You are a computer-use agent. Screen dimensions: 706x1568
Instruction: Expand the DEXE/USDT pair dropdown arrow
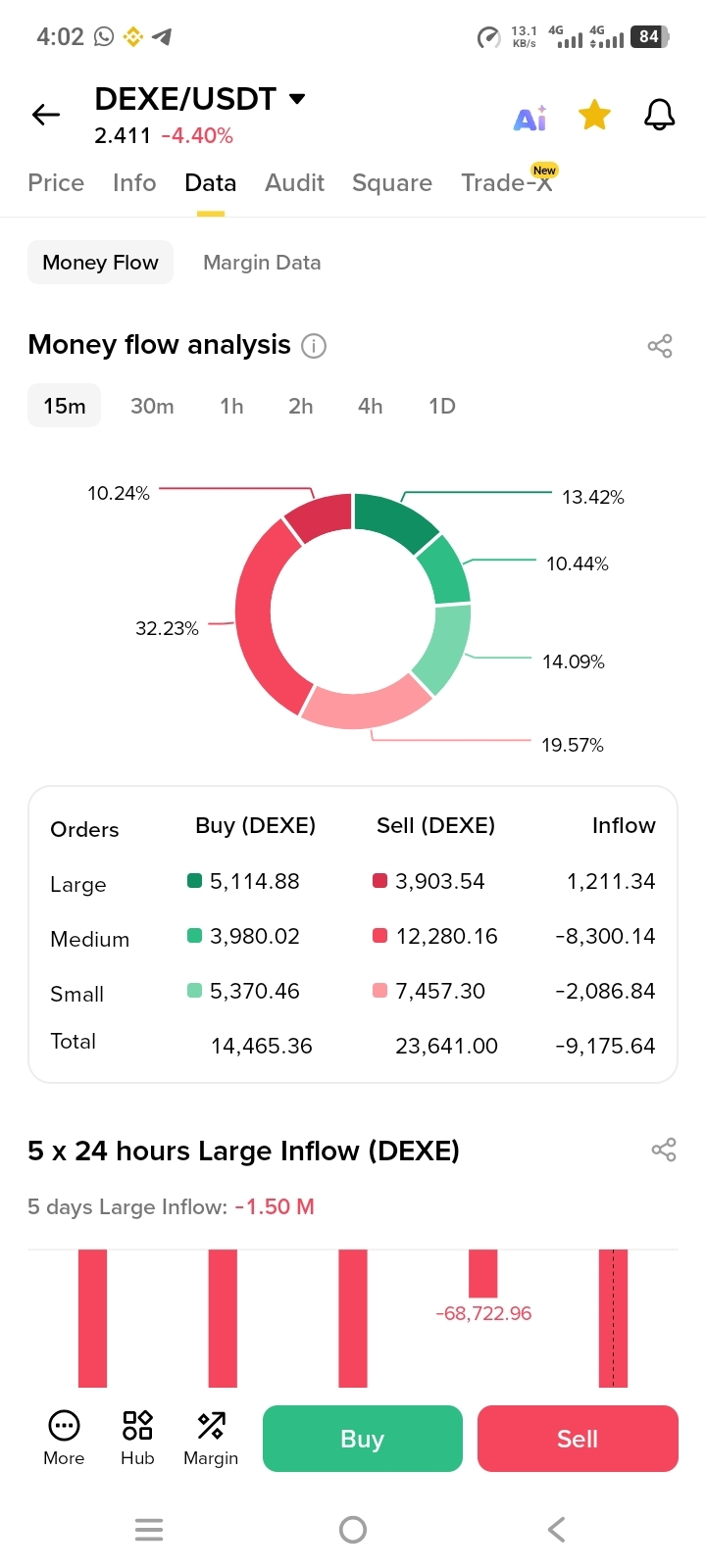297,98
